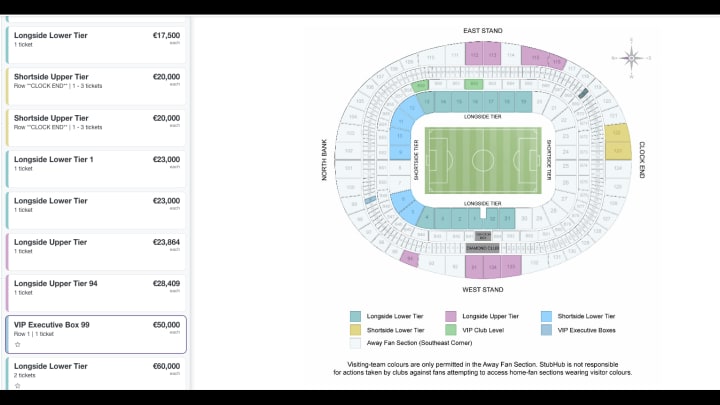Click the teal Longside Lower Tier legend swatch
Image resolution: width=720 pixels, height=405 pixels.
click(355, 316)
